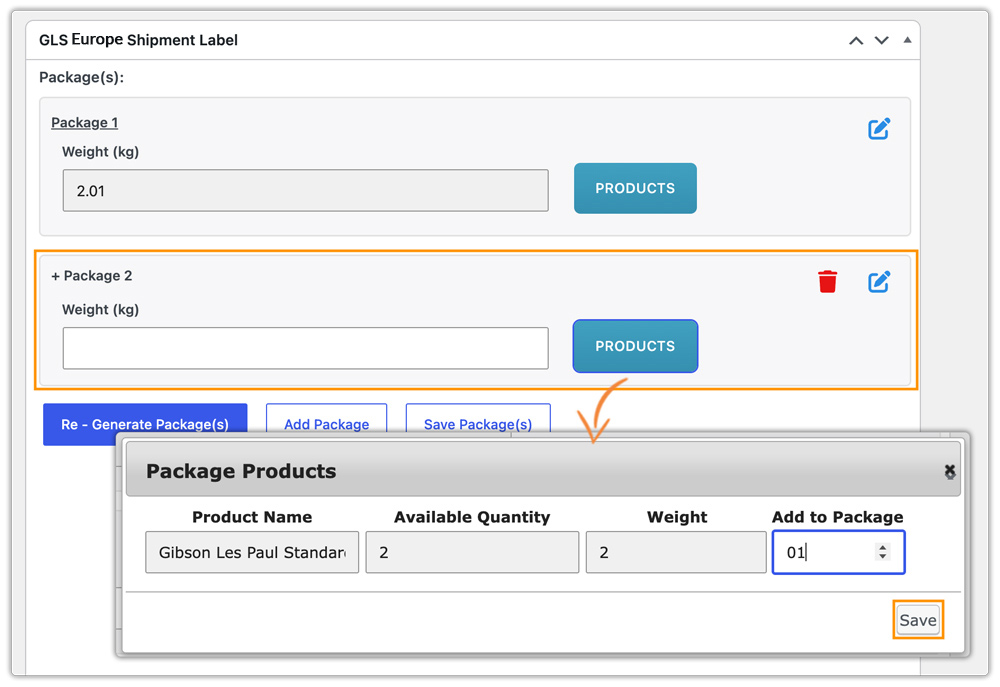Screen dimensions: 1000x687
Task: Click the Package Products dialog title
Action: [x=241, y=471]
